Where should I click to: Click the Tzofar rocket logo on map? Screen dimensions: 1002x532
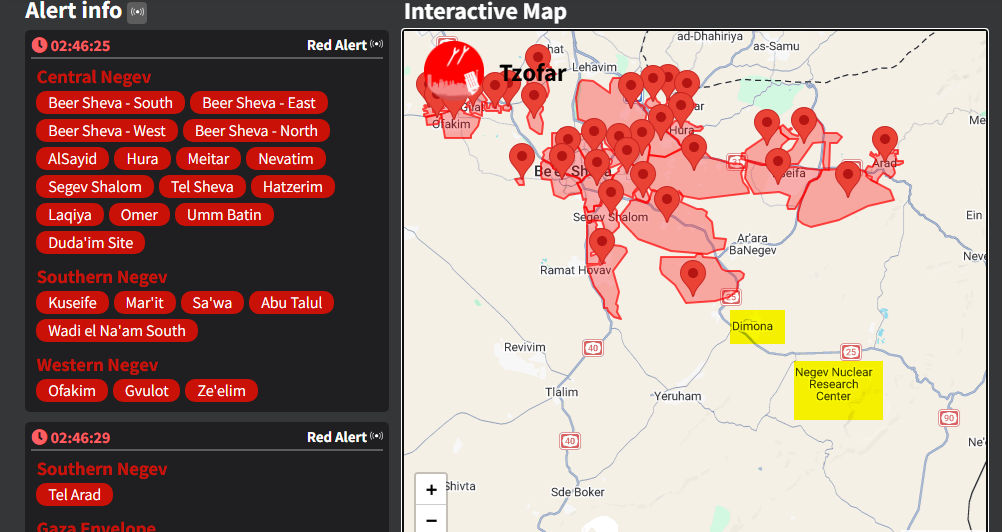point(454,70)
